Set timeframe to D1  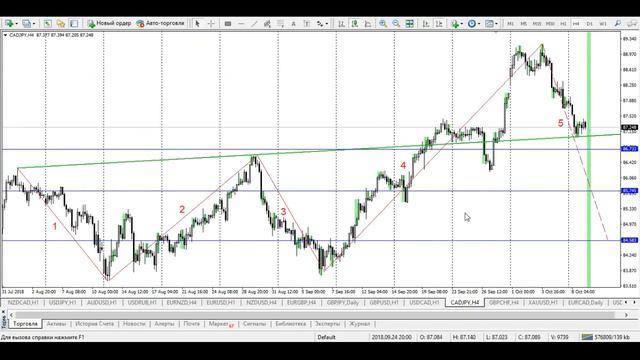pos(589,24)
